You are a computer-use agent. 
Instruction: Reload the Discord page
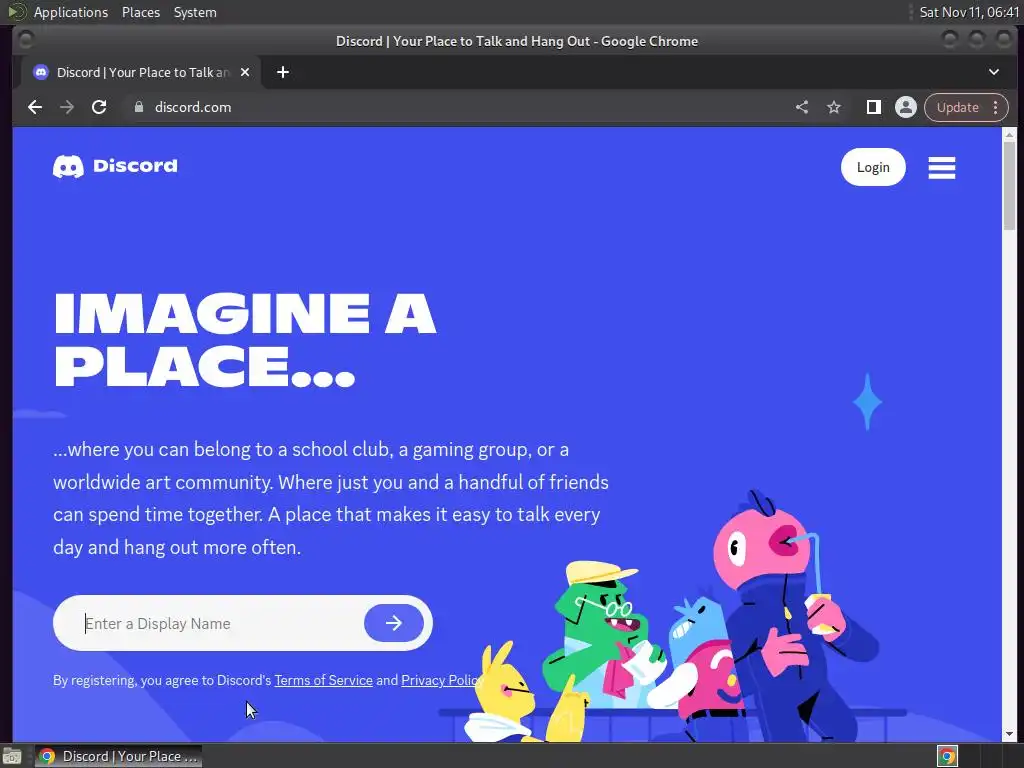(x=99, y=107)
